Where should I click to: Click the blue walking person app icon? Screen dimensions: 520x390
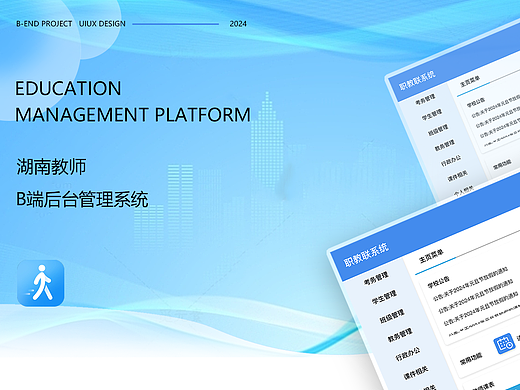coord(41,283)
